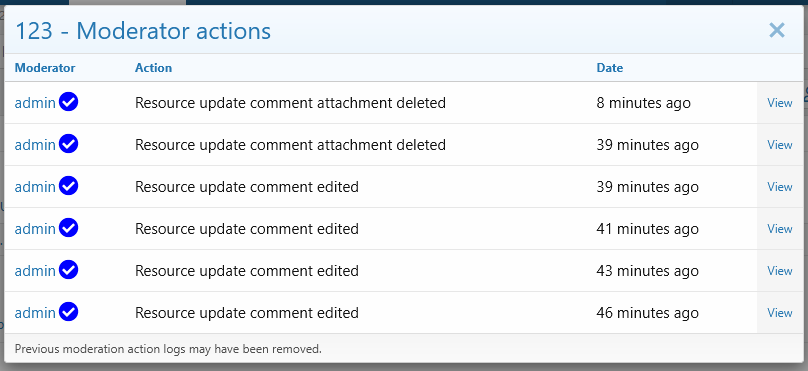
Task: Click the Date column header
Action: (610, 68)
